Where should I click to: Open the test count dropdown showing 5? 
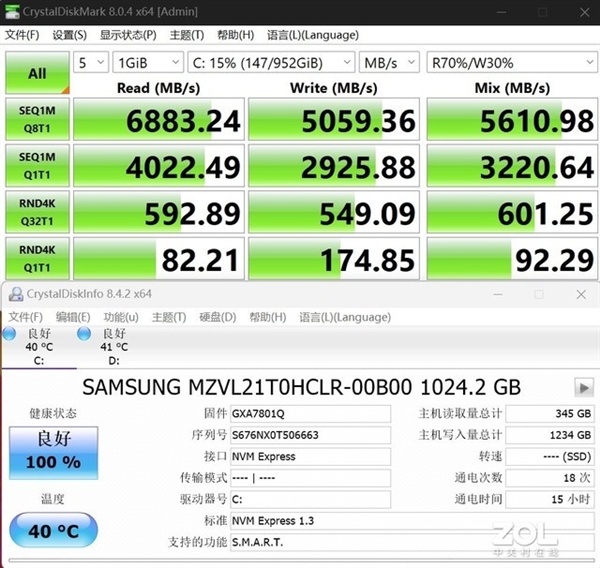pos(90,62)
